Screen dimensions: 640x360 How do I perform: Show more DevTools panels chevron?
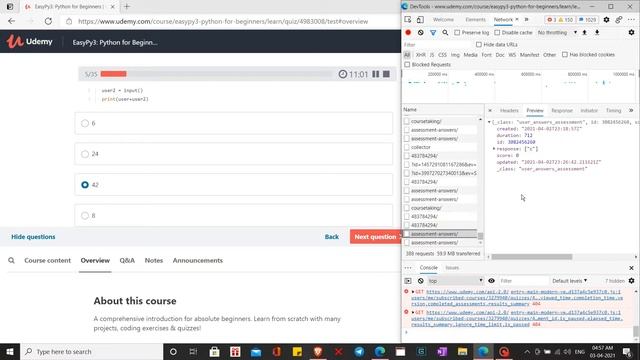tap(527, 20)
